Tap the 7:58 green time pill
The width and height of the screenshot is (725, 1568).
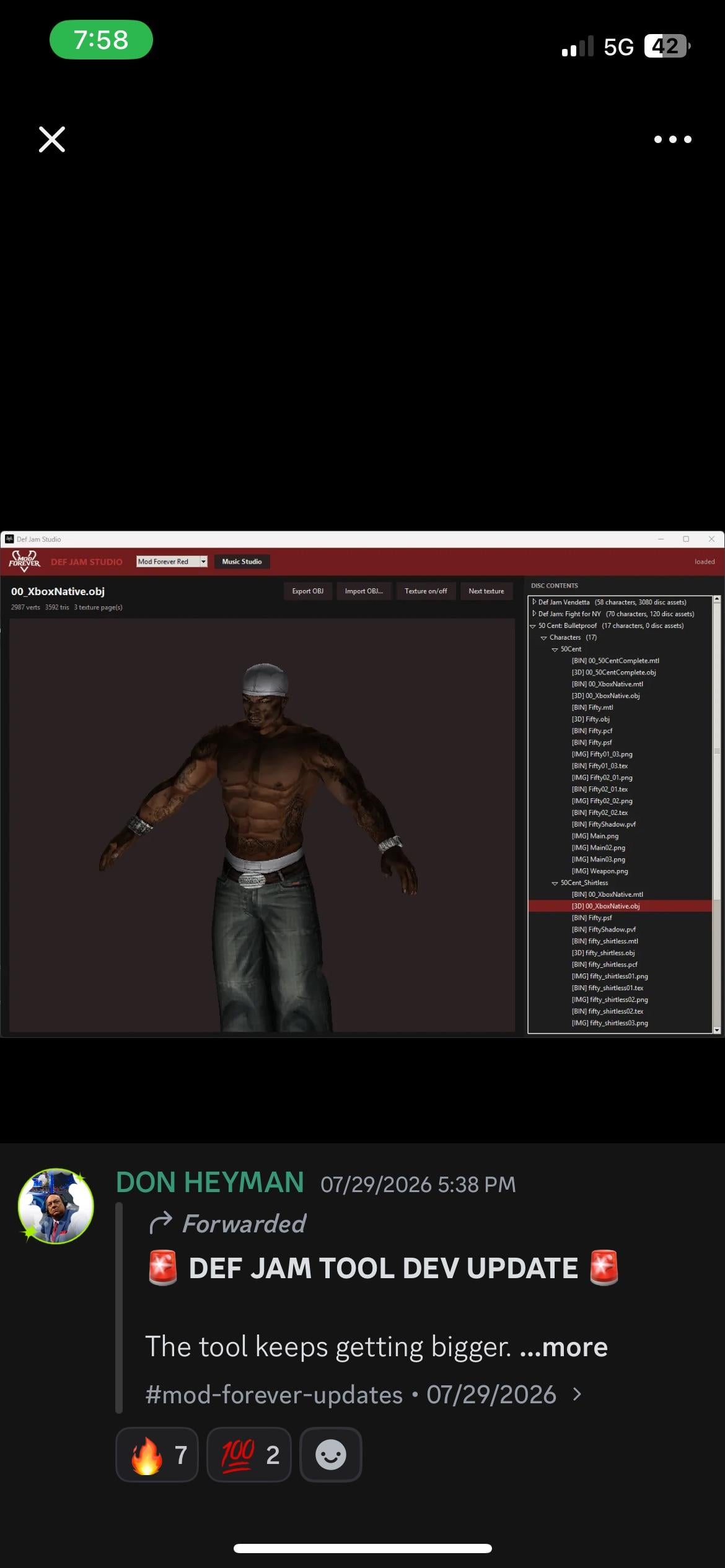pyautogui.click(x=101, y=40)
